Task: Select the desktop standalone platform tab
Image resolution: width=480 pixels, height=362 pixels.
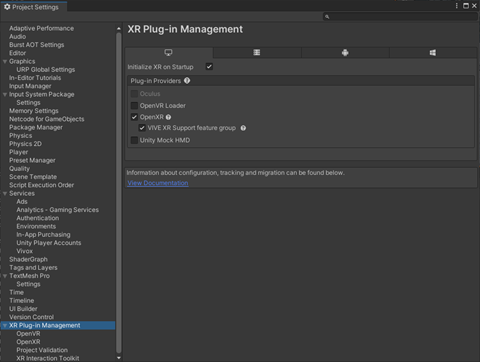Action: [x=169, y=53]
